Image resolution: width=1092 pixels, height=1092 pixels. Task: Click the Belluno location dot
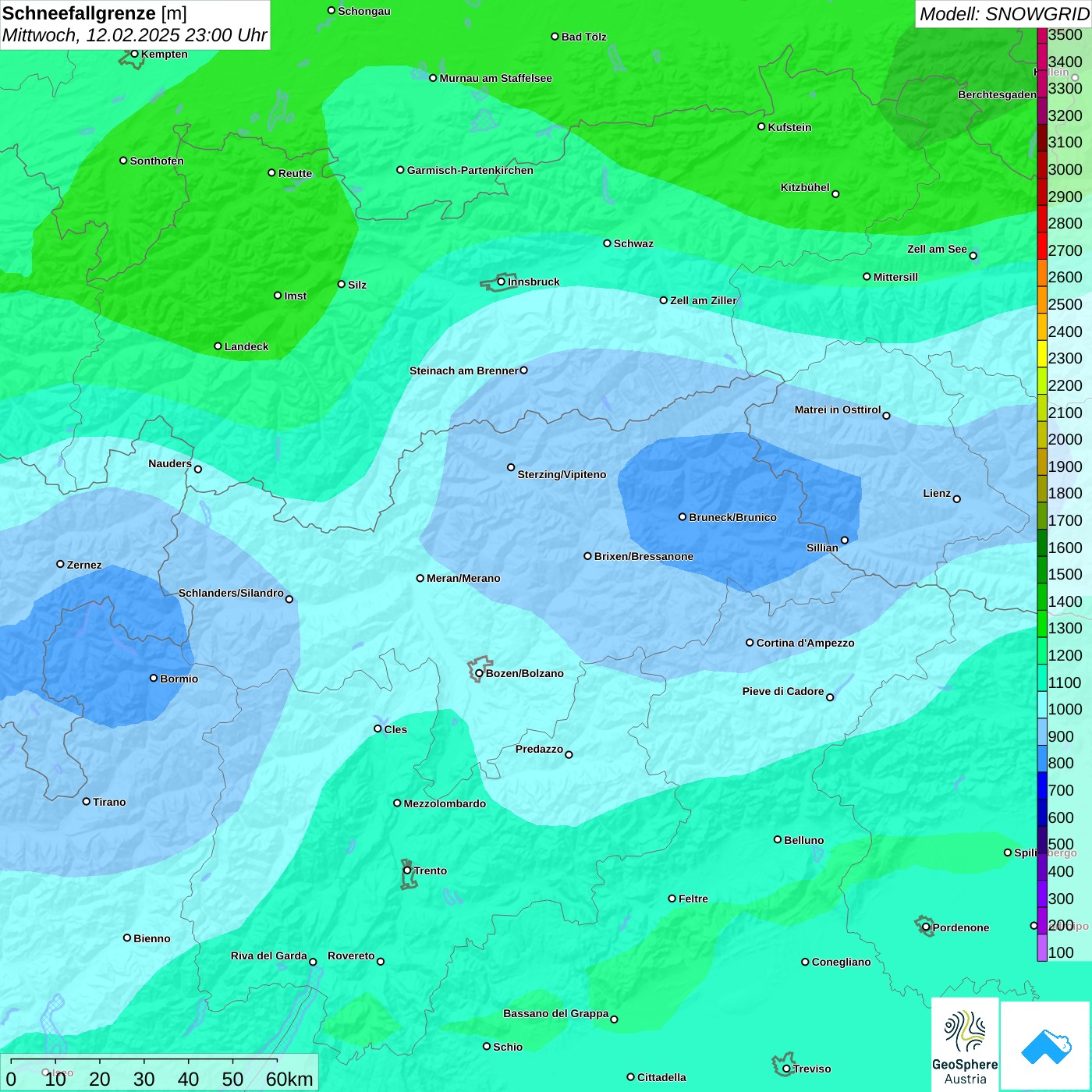click(778, 839)
